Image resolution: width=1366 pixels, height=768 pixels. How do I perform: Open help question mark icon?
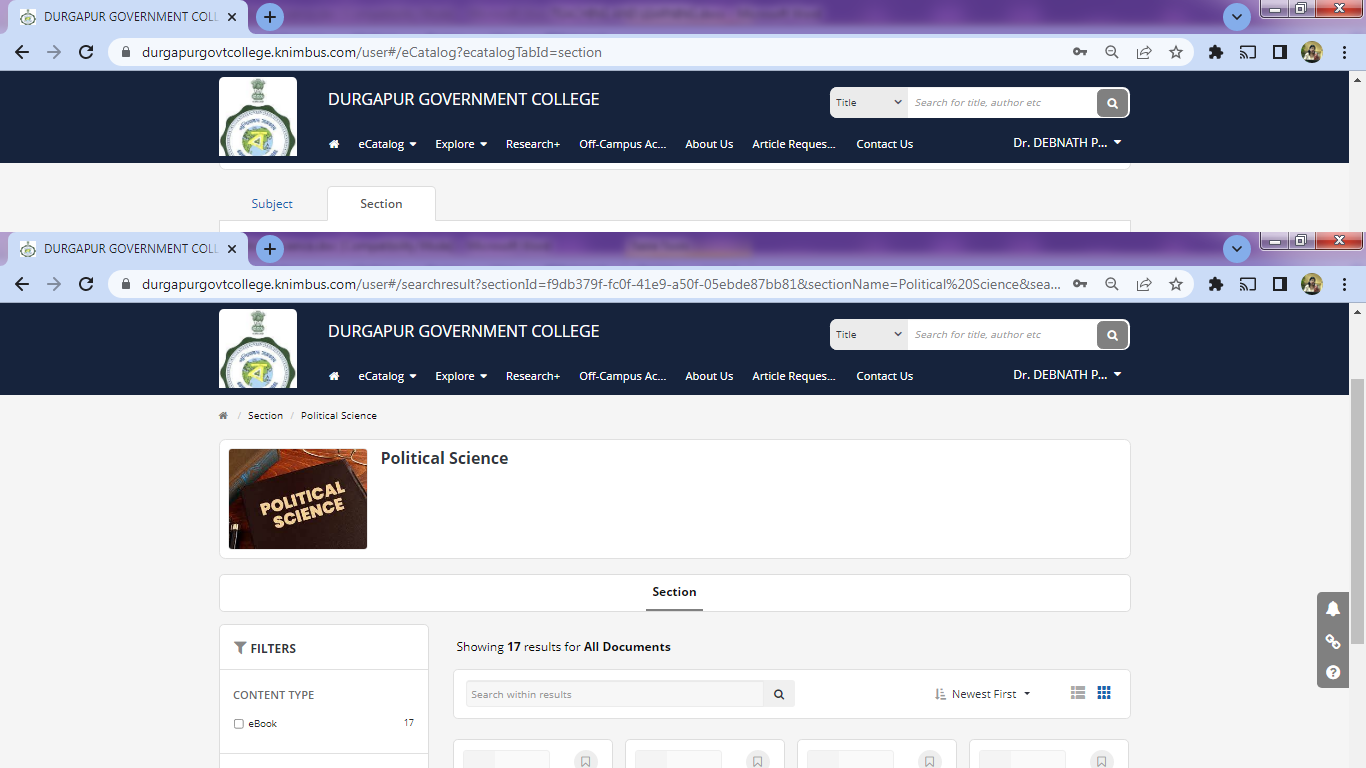pyautogui.click(x=1333, y=673)
